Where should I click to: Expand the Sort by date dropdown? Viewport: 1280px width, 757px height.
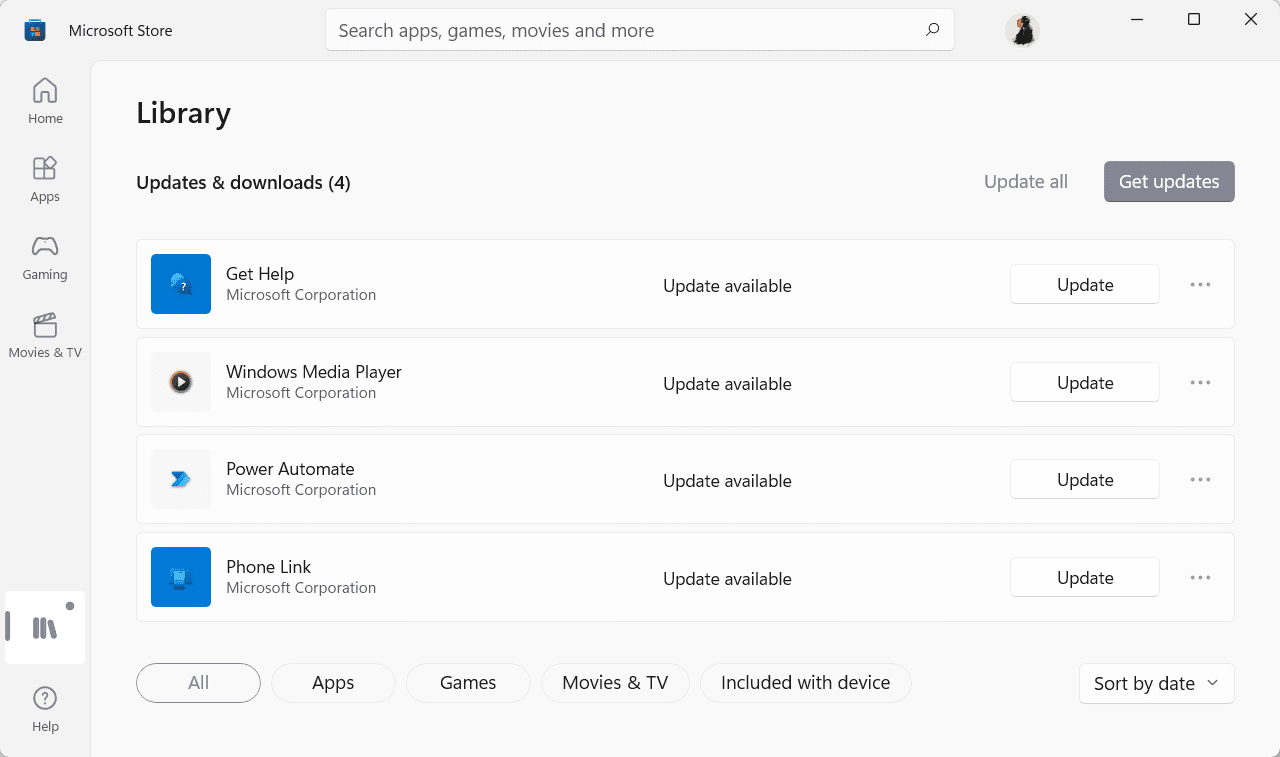[1156, 684]
